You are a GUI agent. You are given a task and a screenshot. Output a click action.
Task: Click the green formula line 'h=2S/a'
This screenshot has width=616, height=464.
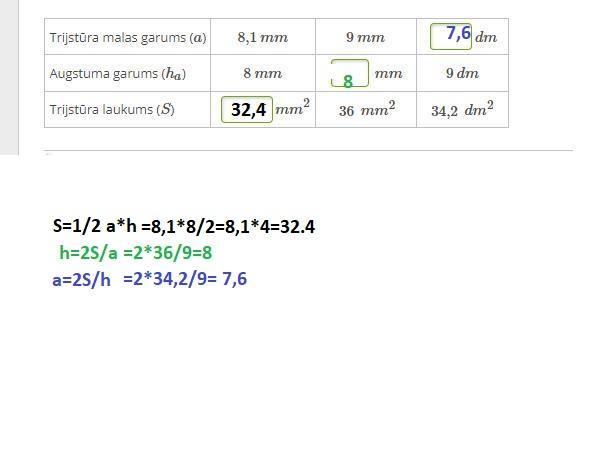[x=136, y=253]
